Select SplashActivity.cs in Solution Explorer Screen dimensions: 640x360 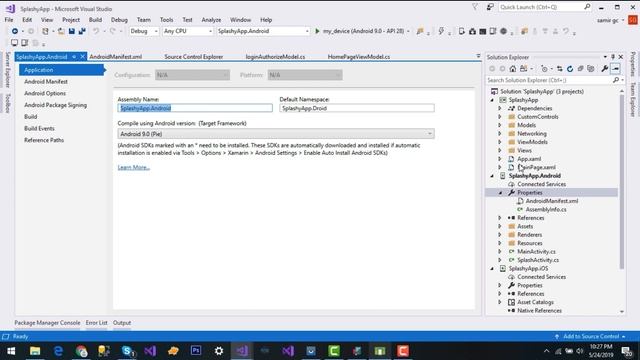click(x=538, y=260)
